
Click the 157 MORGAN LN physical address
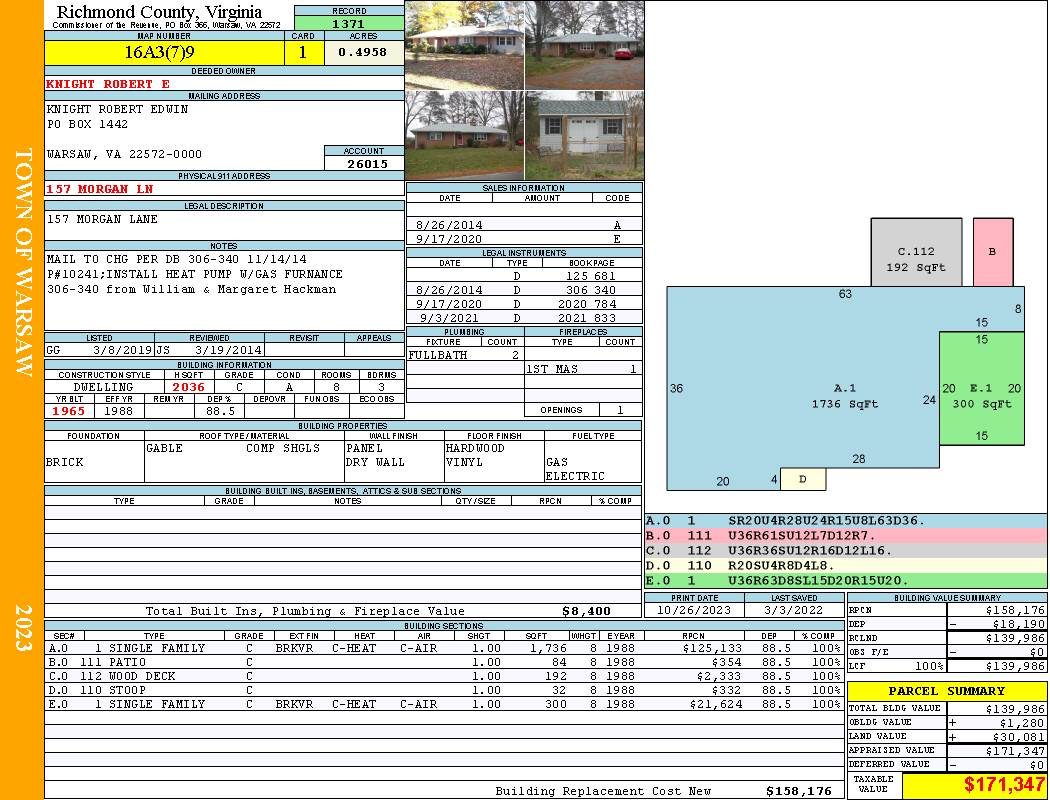100,188
